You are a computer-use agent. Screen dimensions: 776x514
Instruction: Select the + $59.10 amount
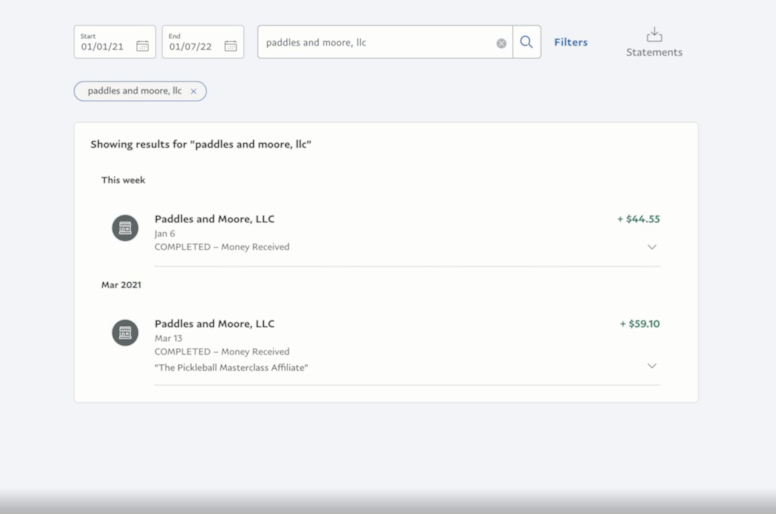pos(640,324)
